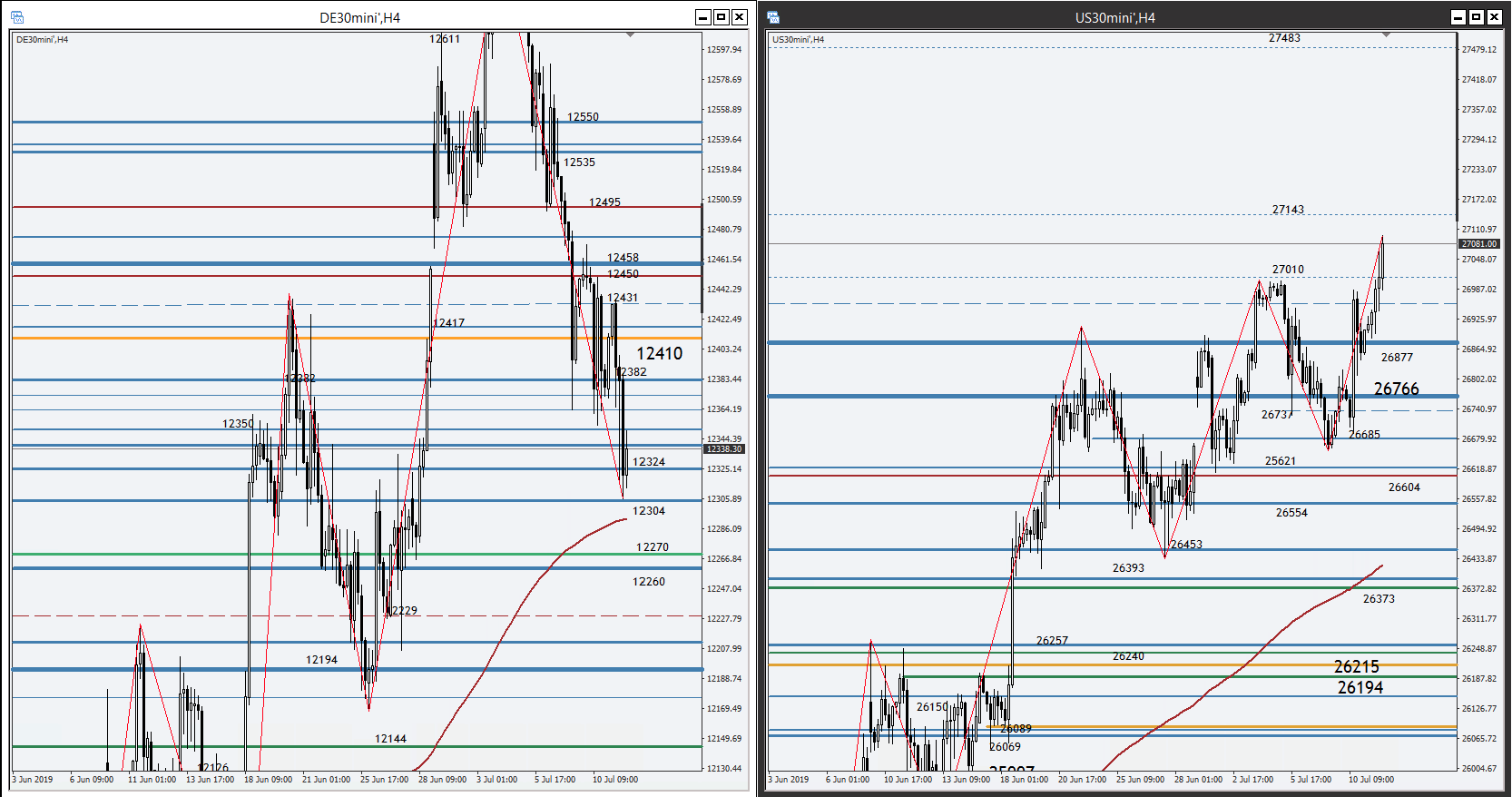The width and height of the screenshot is (1512, 797).
Task: Select the 12270 price label
Action: [653, 547]
